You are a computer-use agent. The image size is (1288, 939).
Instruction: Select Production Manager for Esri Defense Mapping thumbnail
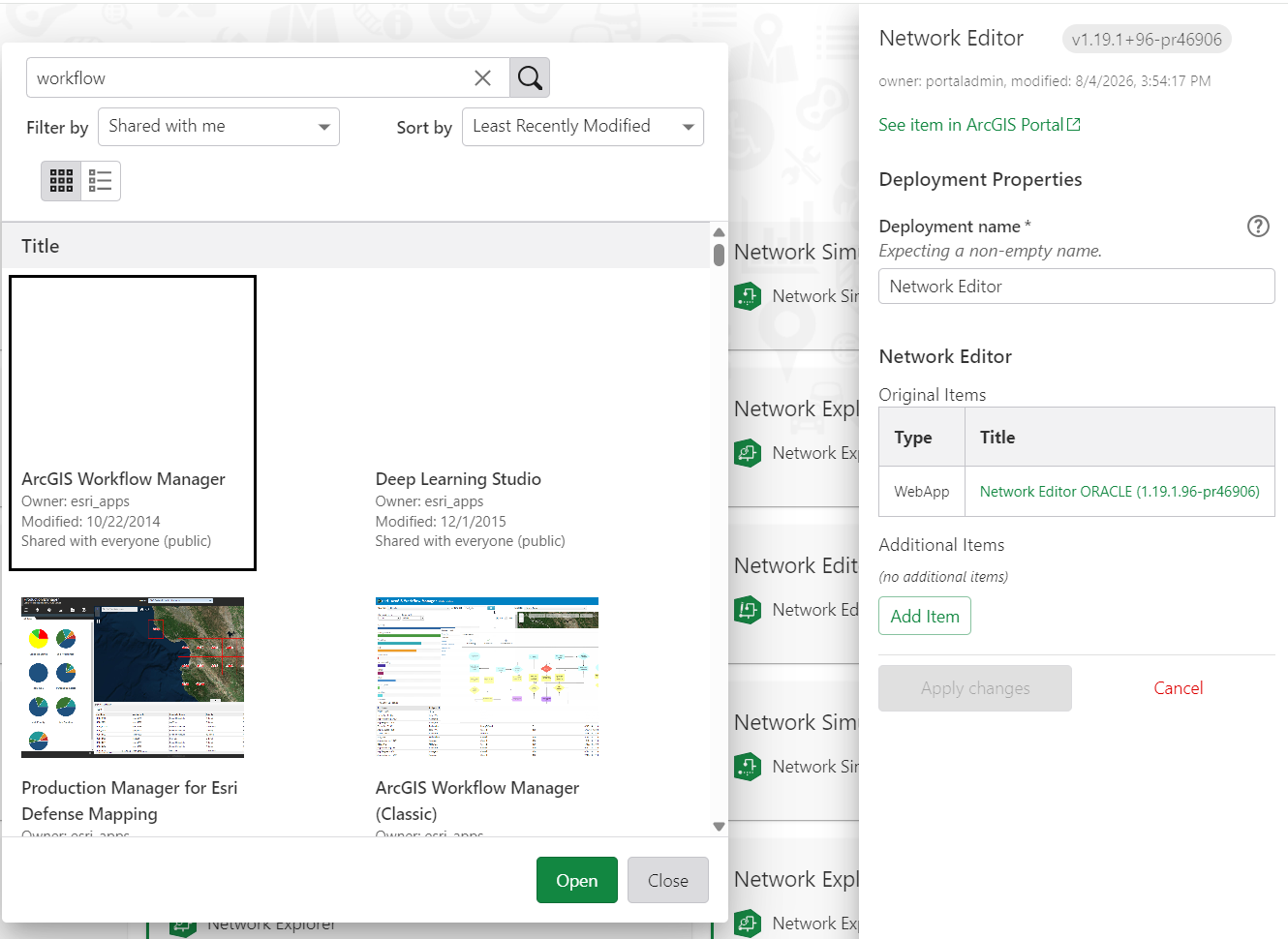(x=133, y=678)
